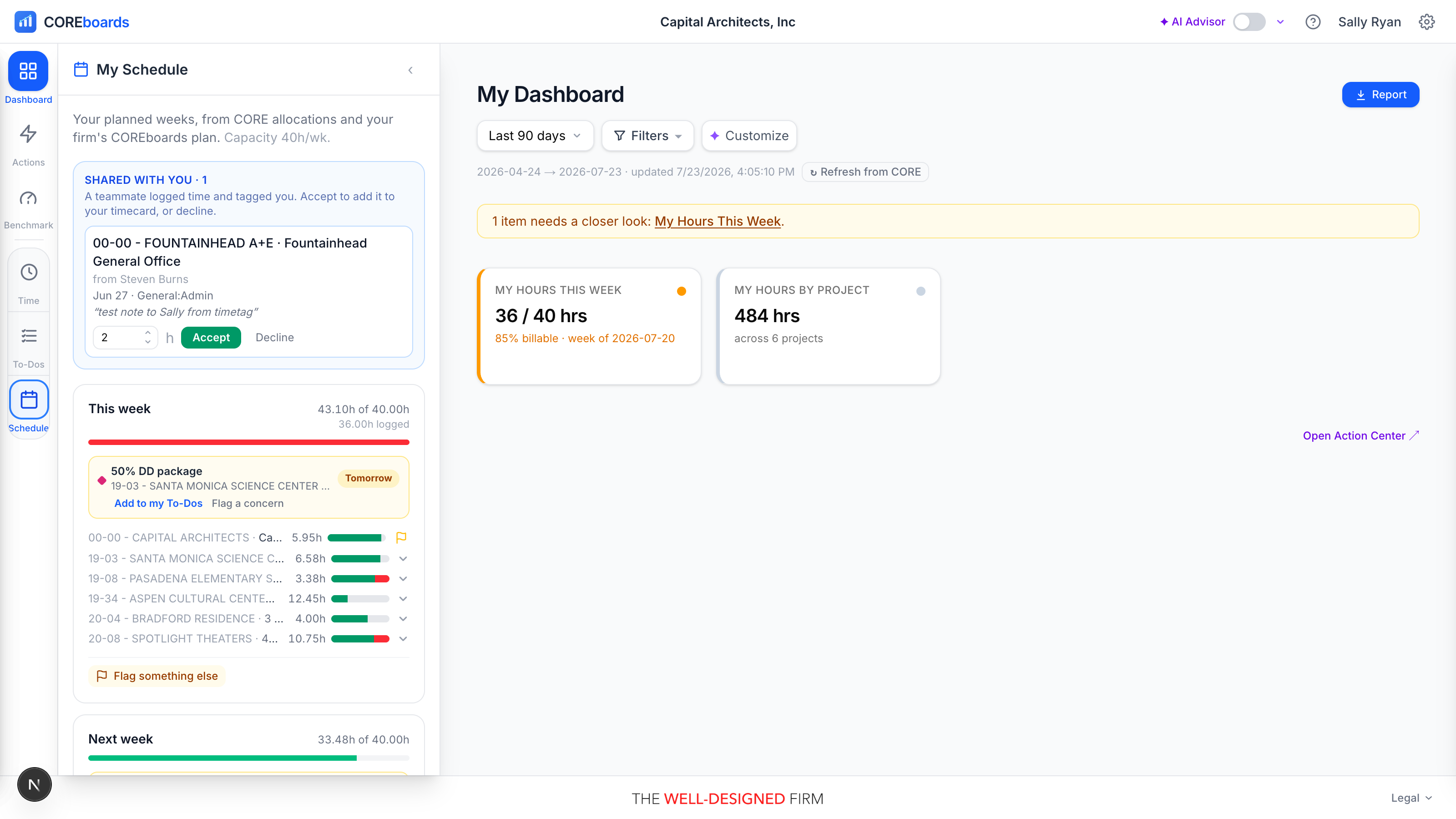Open the Legal menu in the footer
1456x819 pixels.
coord(1411,798)
